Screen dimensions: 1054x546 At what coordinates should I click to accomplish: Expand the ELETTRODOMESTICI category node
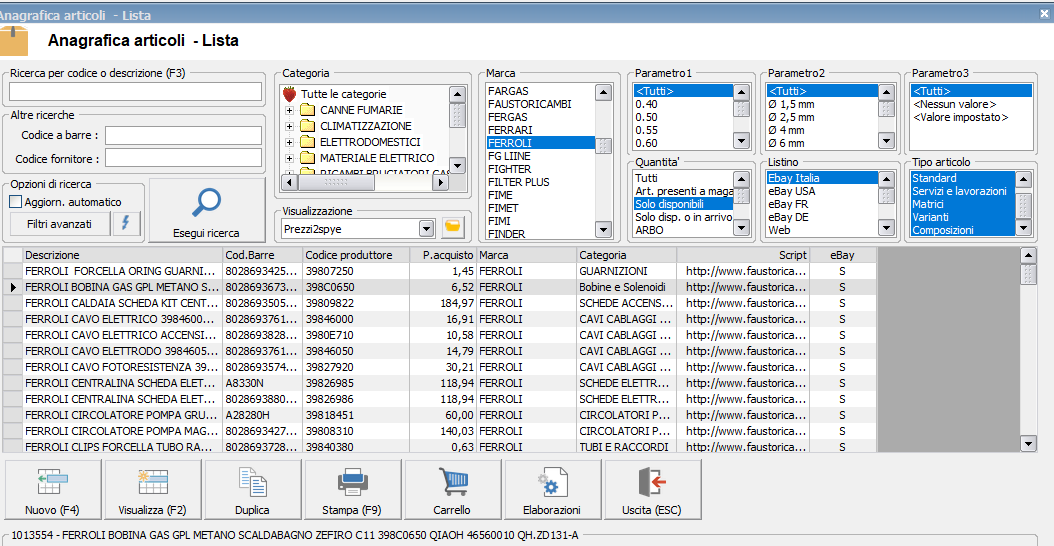point(289,143)
